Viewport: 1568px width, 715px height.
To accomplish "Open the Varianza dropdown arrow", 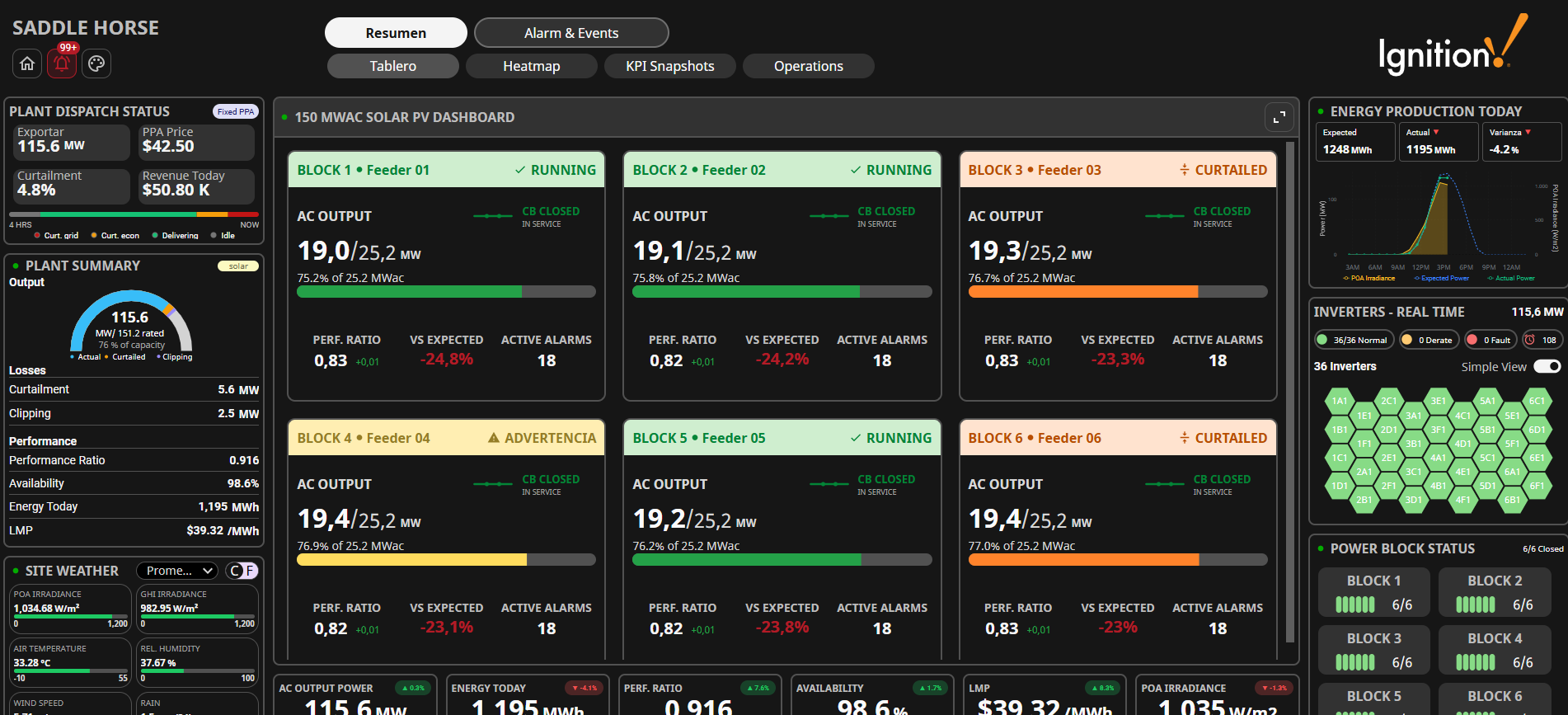I will pos(1528,132).
